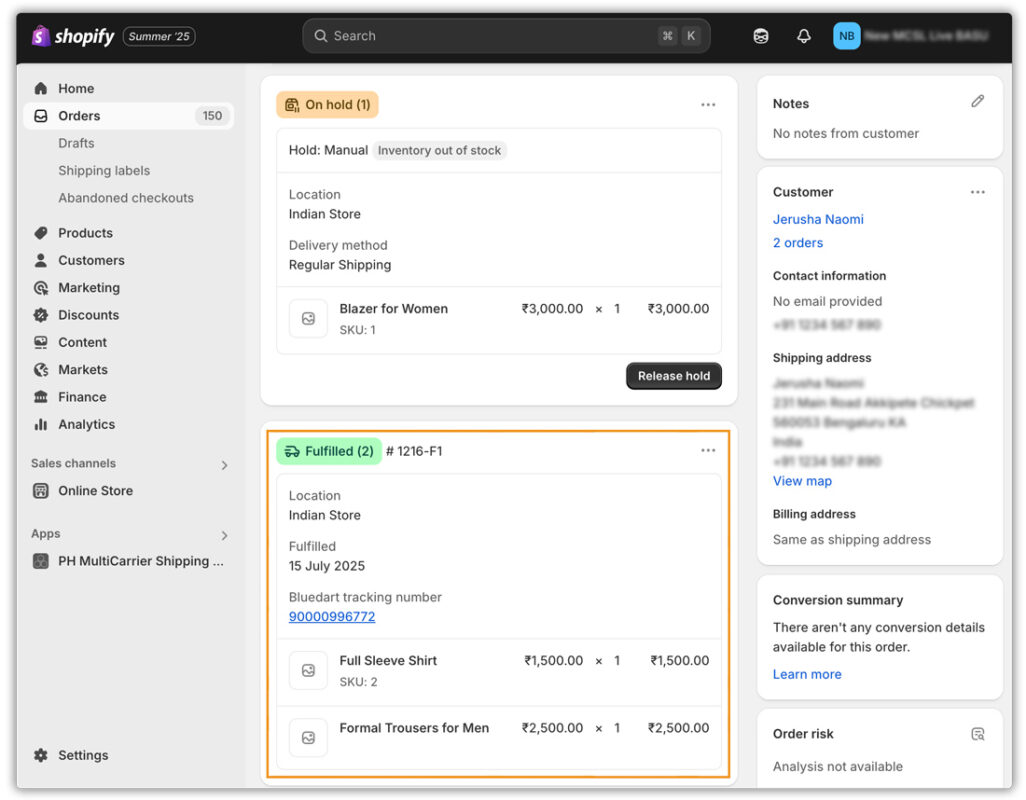The width and height of the screenshot is (1026, 800).
Task: Open Formal Trousers for Men thumbnail
Action: click(308, 738)
